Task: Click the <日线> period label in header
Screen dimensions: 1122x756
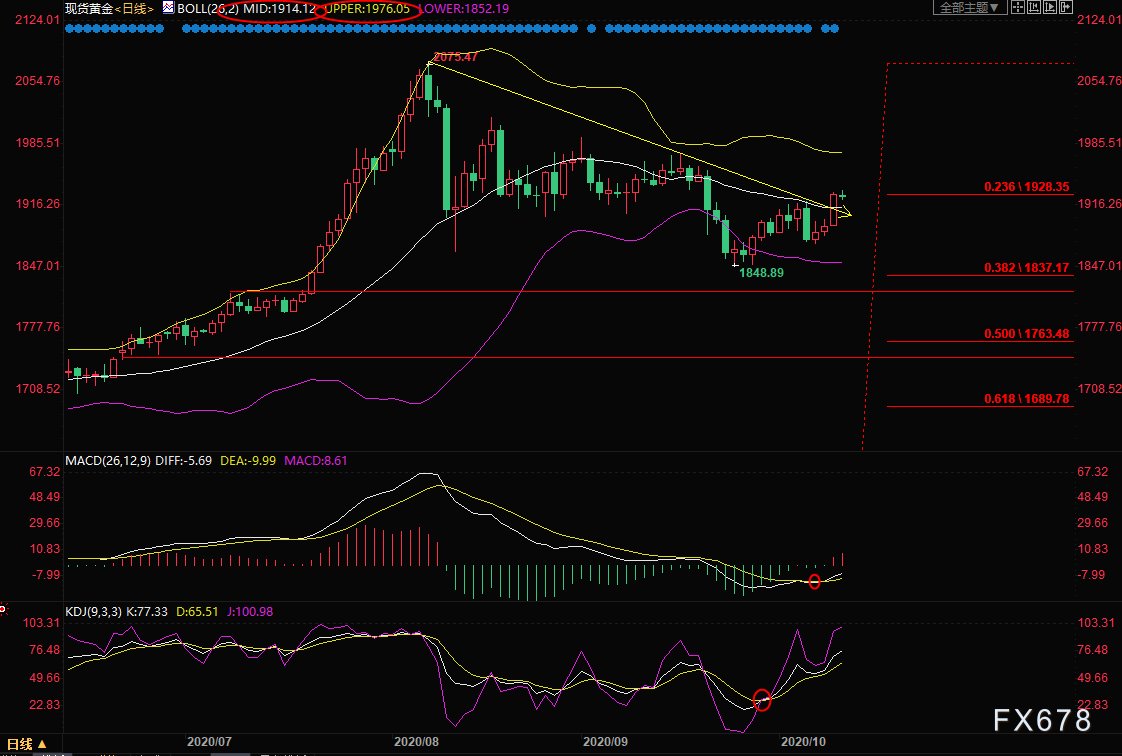Action: click(135, 8)
